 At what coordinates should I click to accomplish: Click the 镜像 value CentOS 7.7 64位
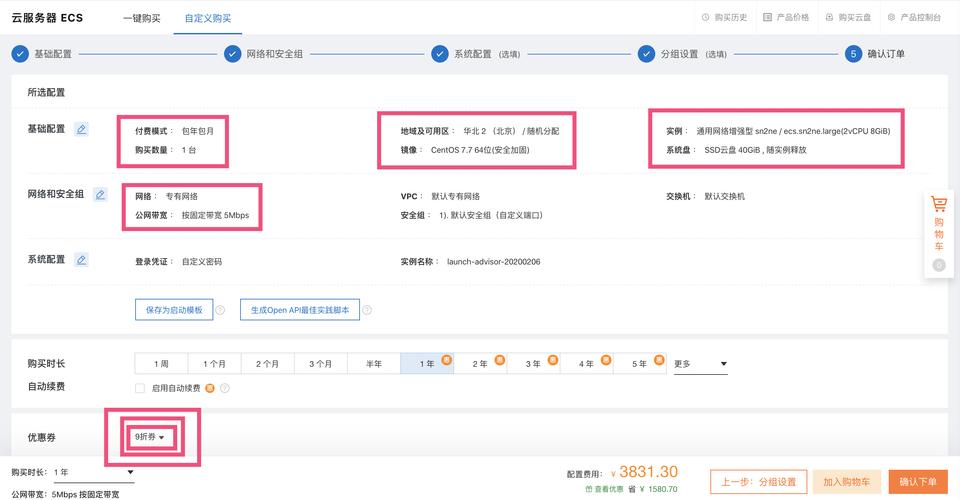coord(480,150)
